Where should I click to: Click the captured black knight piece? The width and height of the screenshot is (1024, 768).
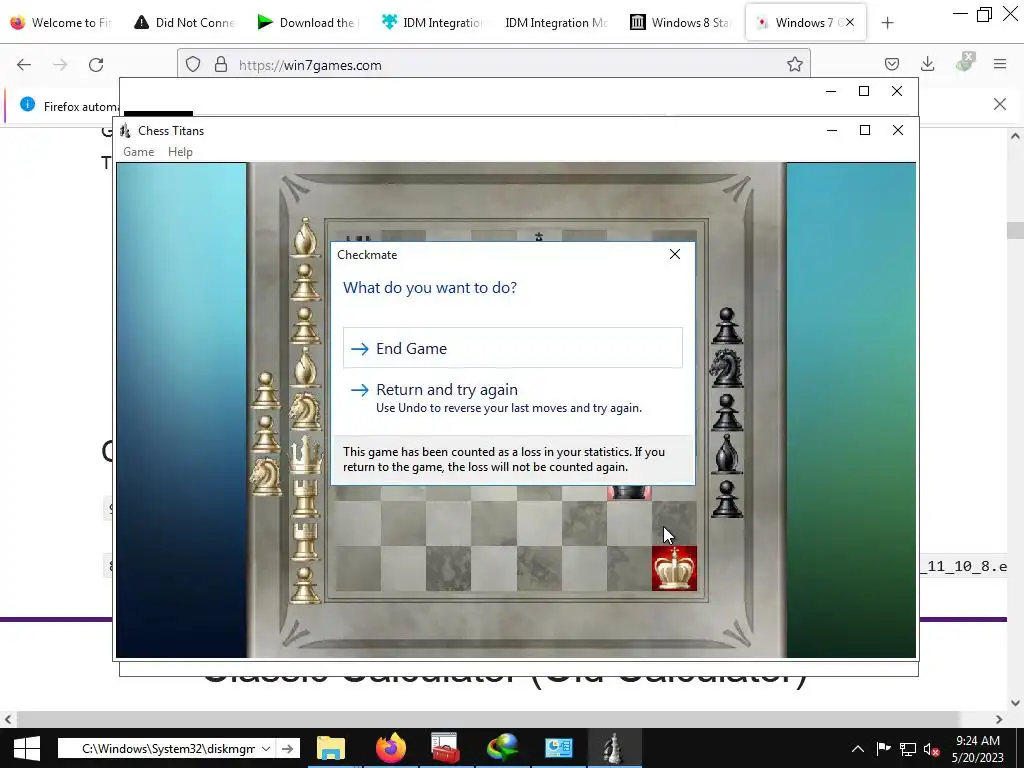tap(727, 368)
